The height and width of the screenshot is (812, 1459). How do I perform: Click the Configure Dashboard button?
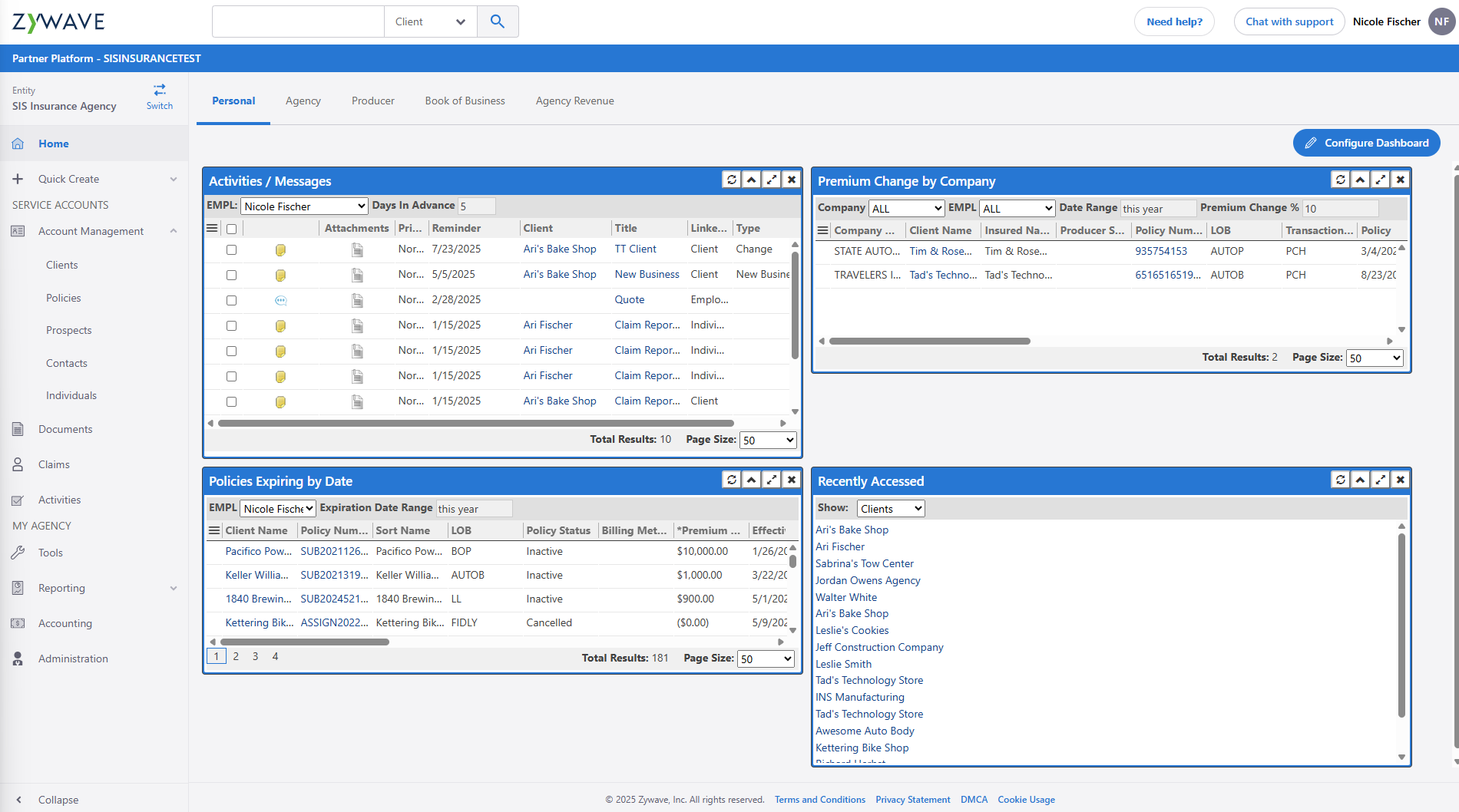click(1366, 143)
